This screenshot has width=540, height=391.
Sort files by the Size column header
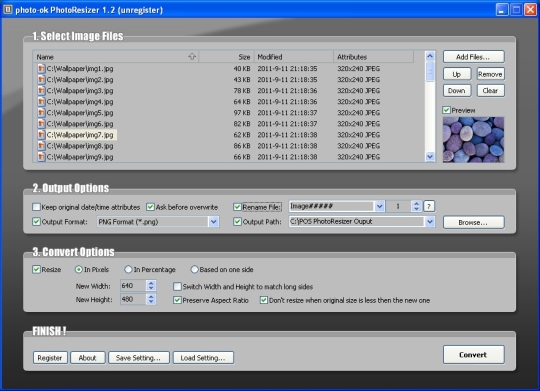coord(226,56)
